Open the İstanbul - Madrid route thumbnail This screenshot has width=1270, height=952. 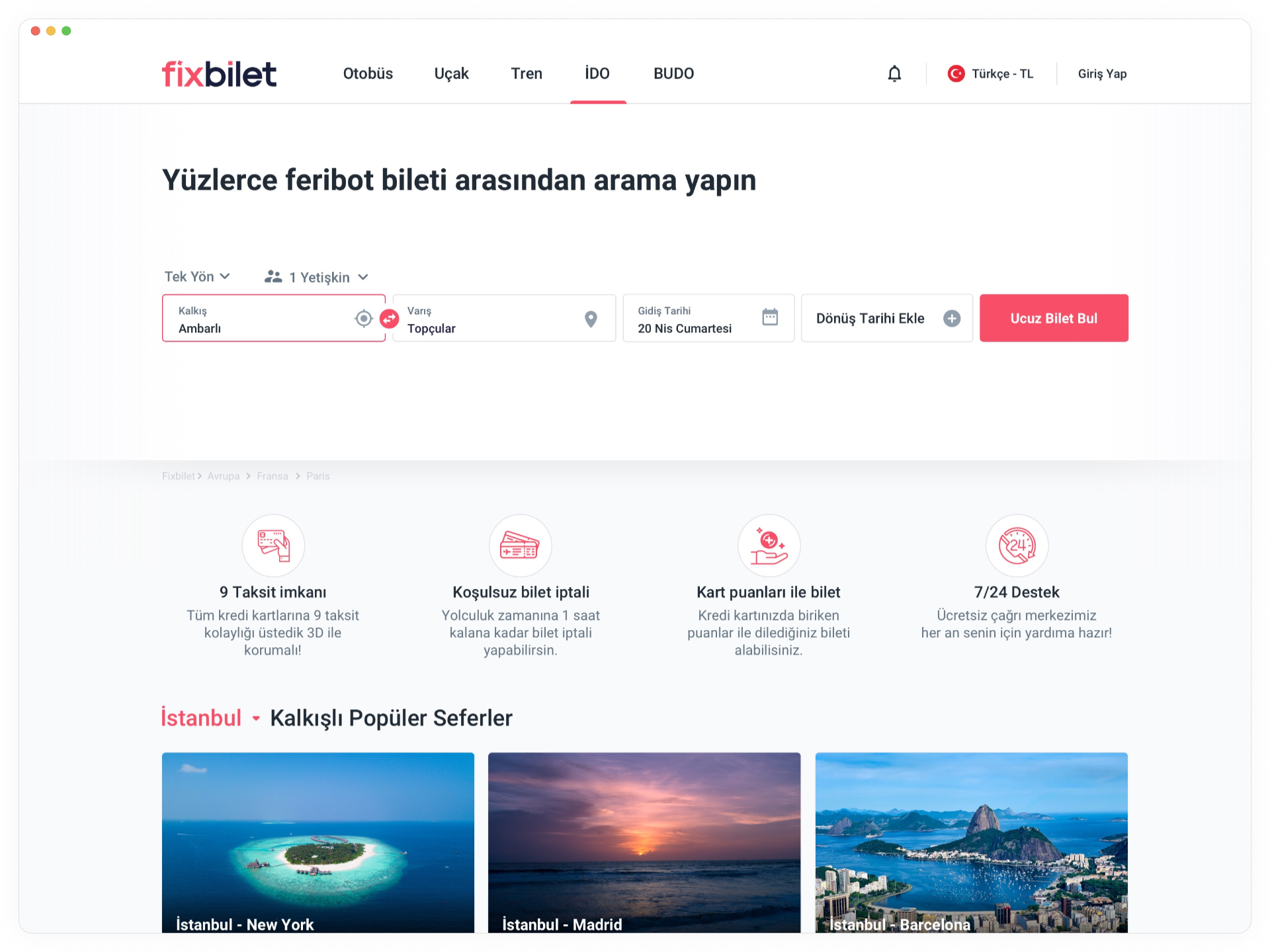644,842
